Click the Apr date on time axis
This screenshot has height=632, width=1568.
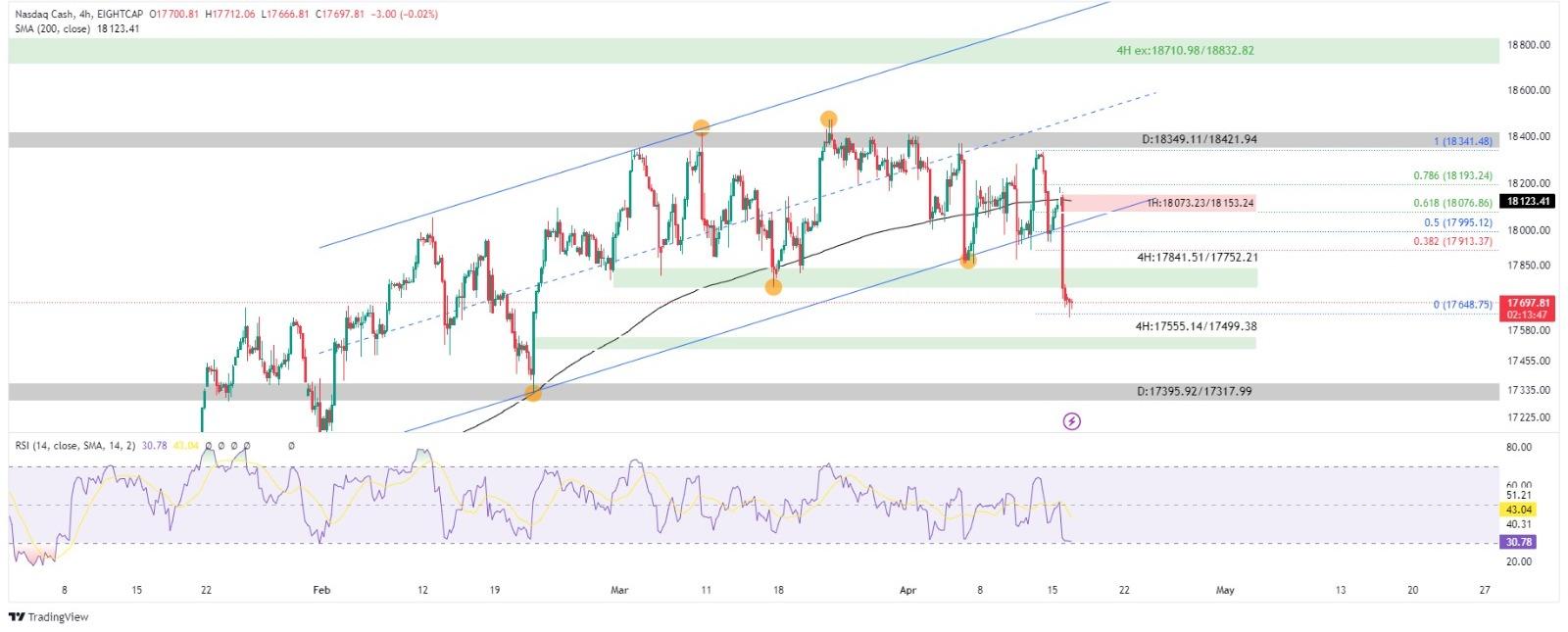907,590
